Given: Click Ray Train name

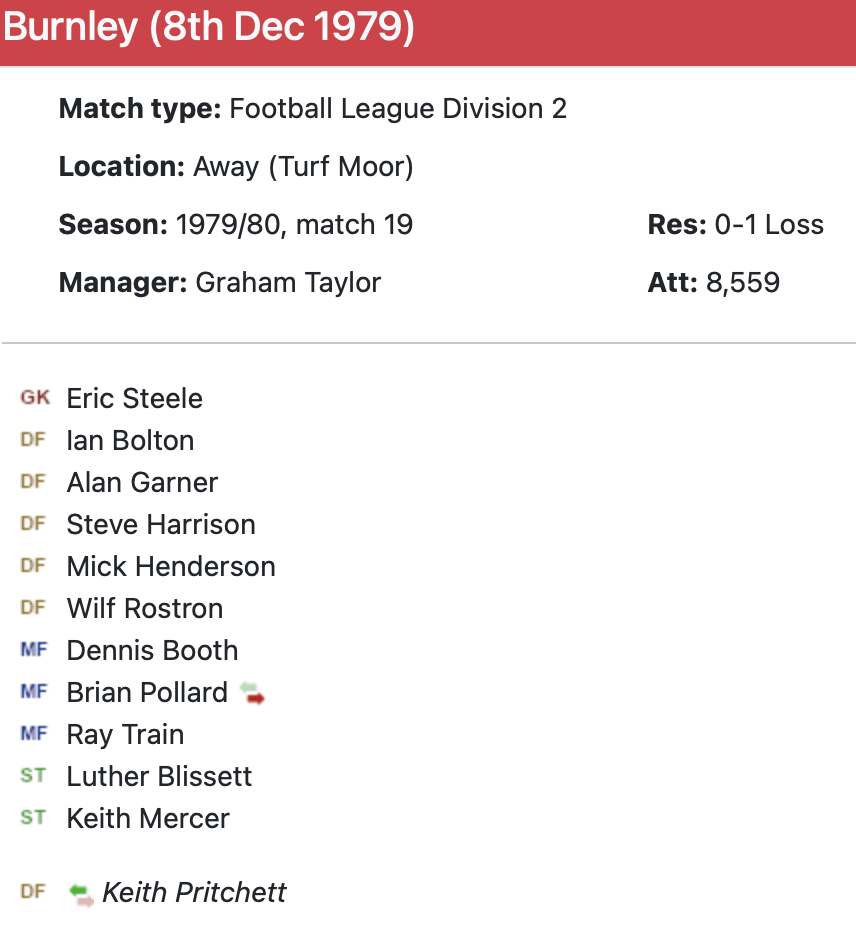Looking at the screenshot, I should [x=125, y=734].
